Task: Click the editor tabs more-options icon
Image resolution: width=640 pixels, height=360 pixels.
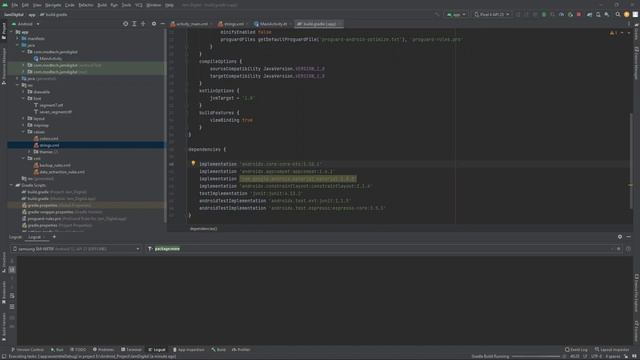Action: 629,24
